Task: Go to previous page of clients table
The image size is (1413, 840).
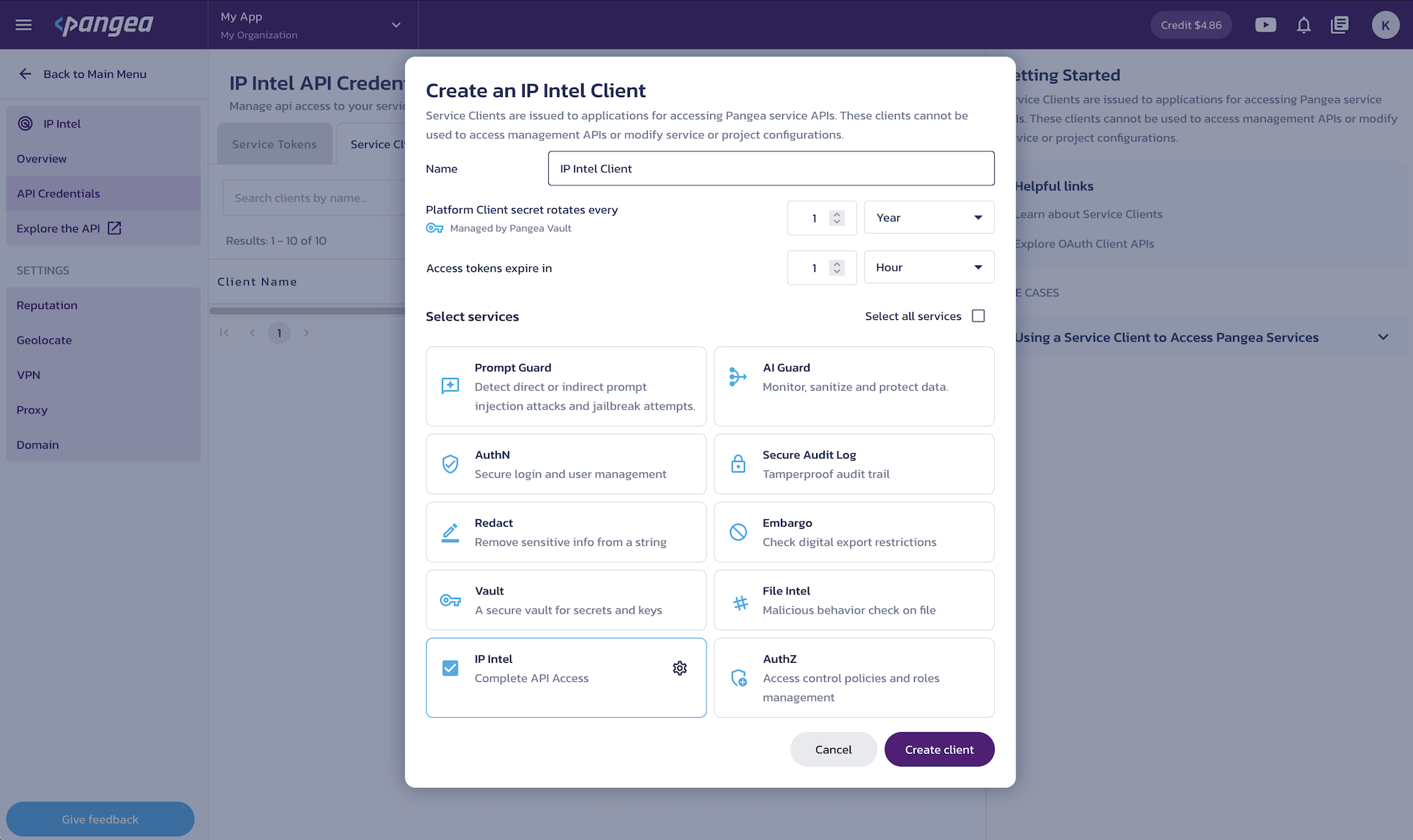Action: tap(252, 332)
